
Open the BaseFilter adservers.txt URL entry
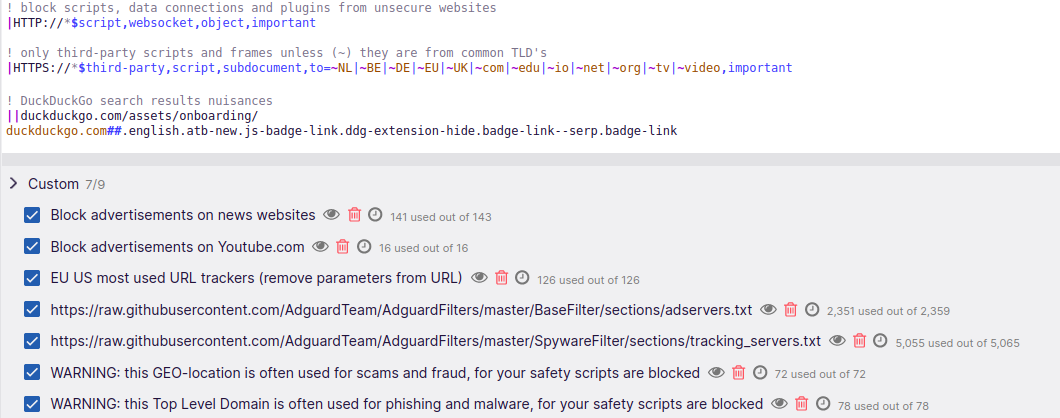click(x=401, y=310)
